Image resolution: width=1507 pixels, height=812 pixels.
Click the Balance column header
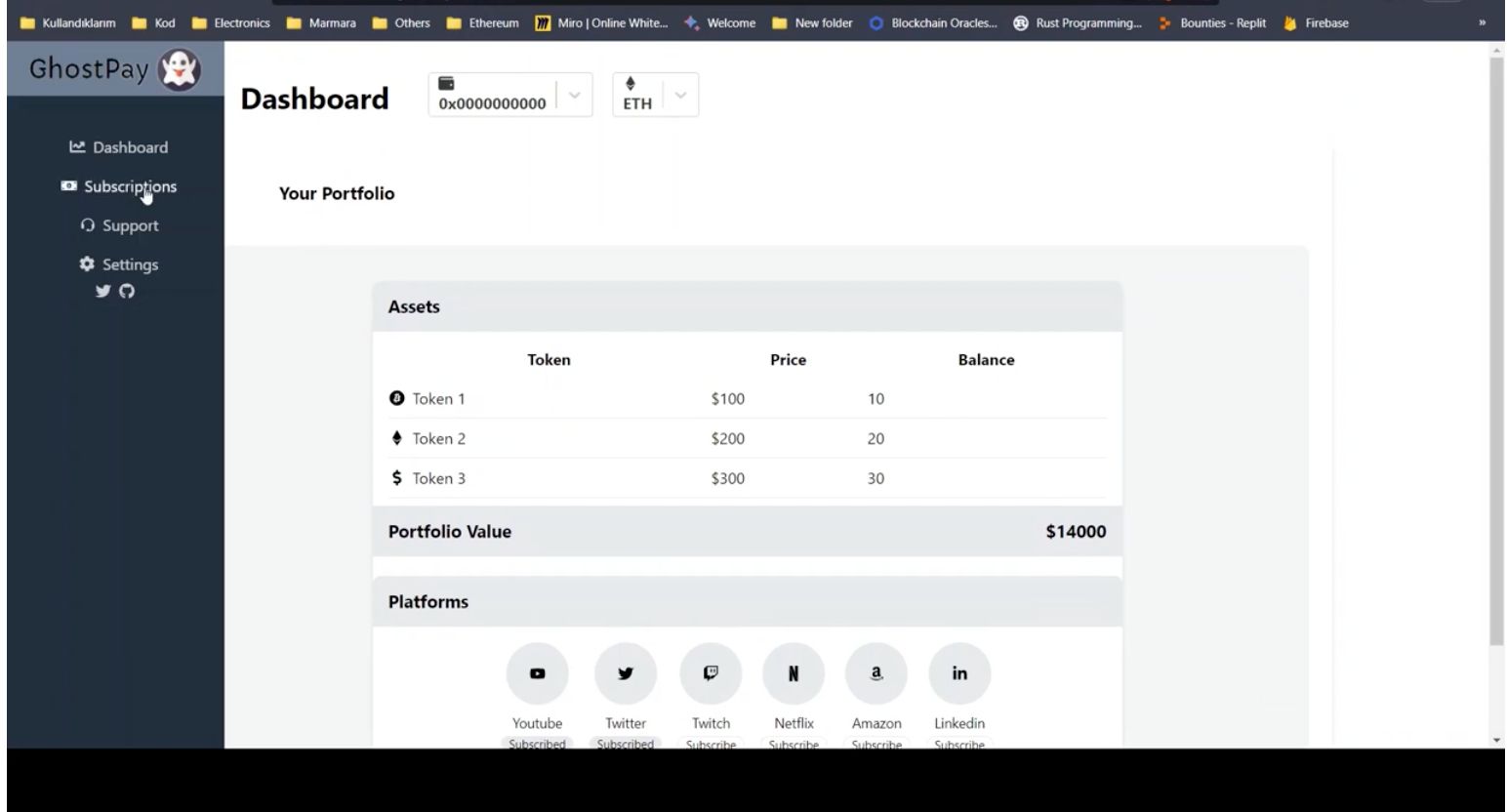[x=986, y=359]
